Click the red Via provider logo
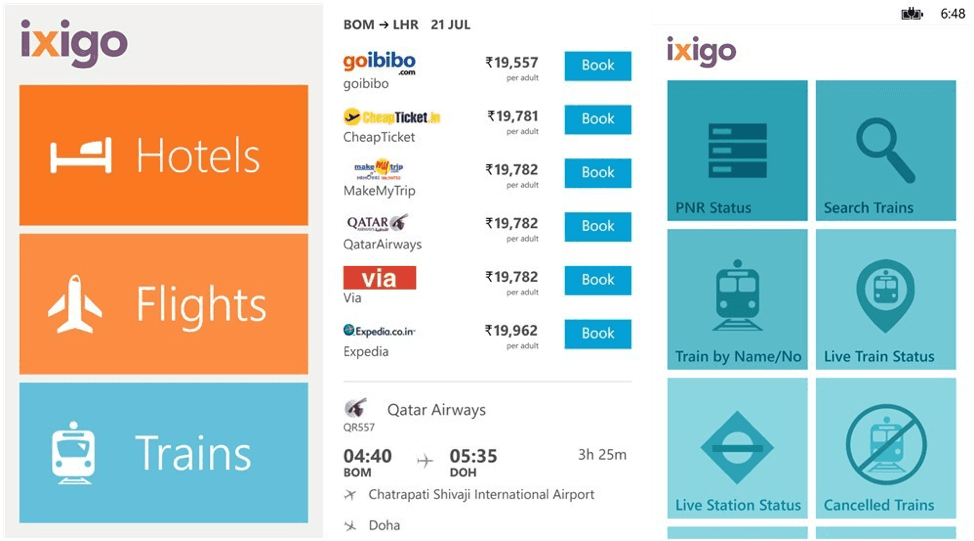Viewport: 974px width, 541px height. pos(380,278)
